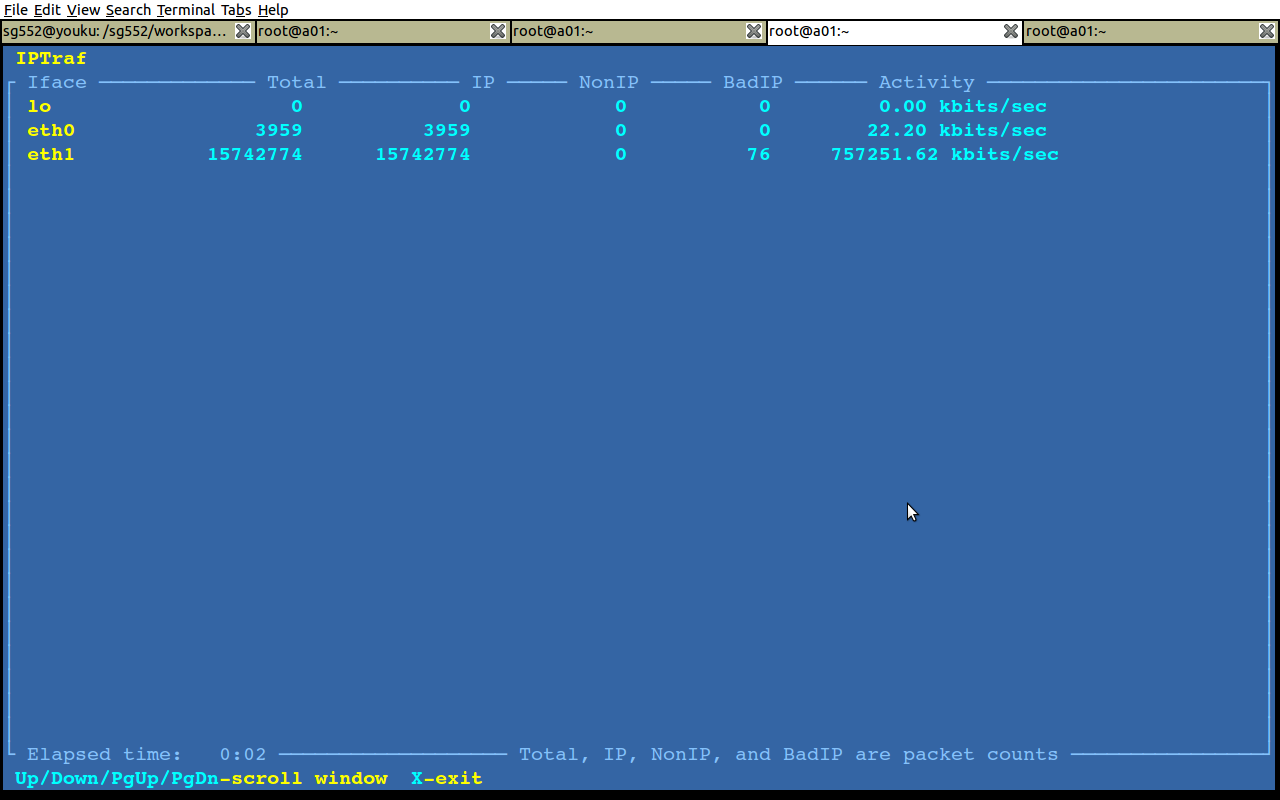This screenshot has height=800, width=1280.
Task: Open the Terminal menu
Action: point(185,10)
